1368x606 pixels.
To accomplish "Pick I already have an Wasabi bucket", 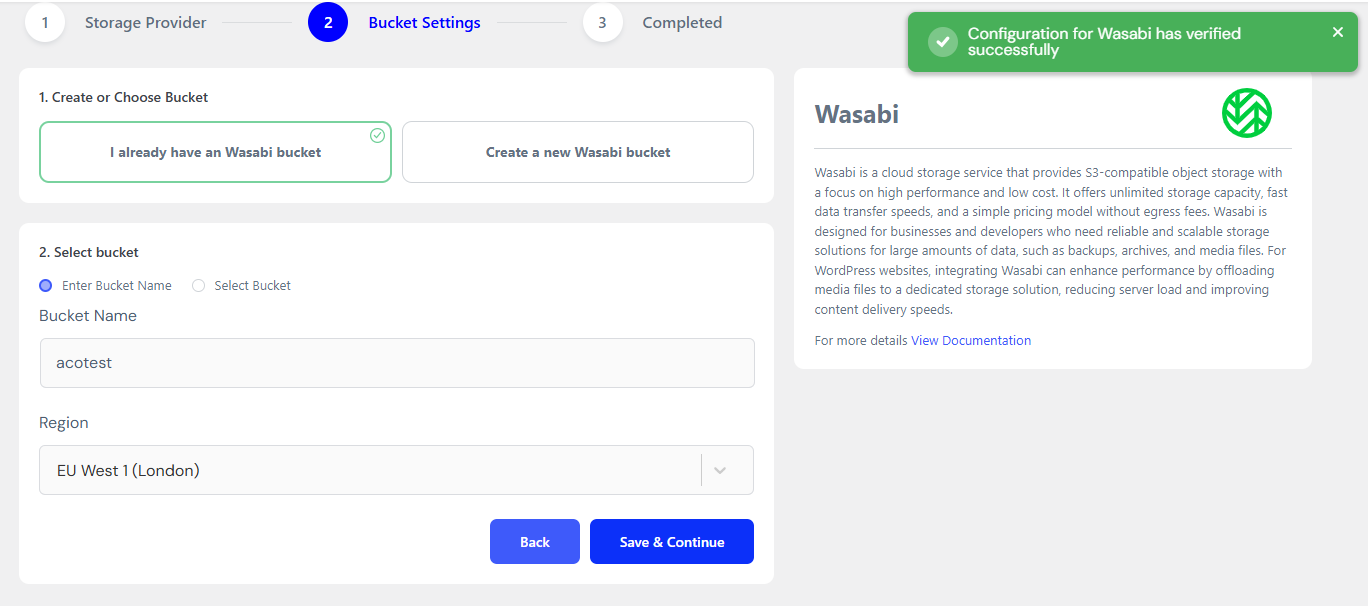I will 216,152.
